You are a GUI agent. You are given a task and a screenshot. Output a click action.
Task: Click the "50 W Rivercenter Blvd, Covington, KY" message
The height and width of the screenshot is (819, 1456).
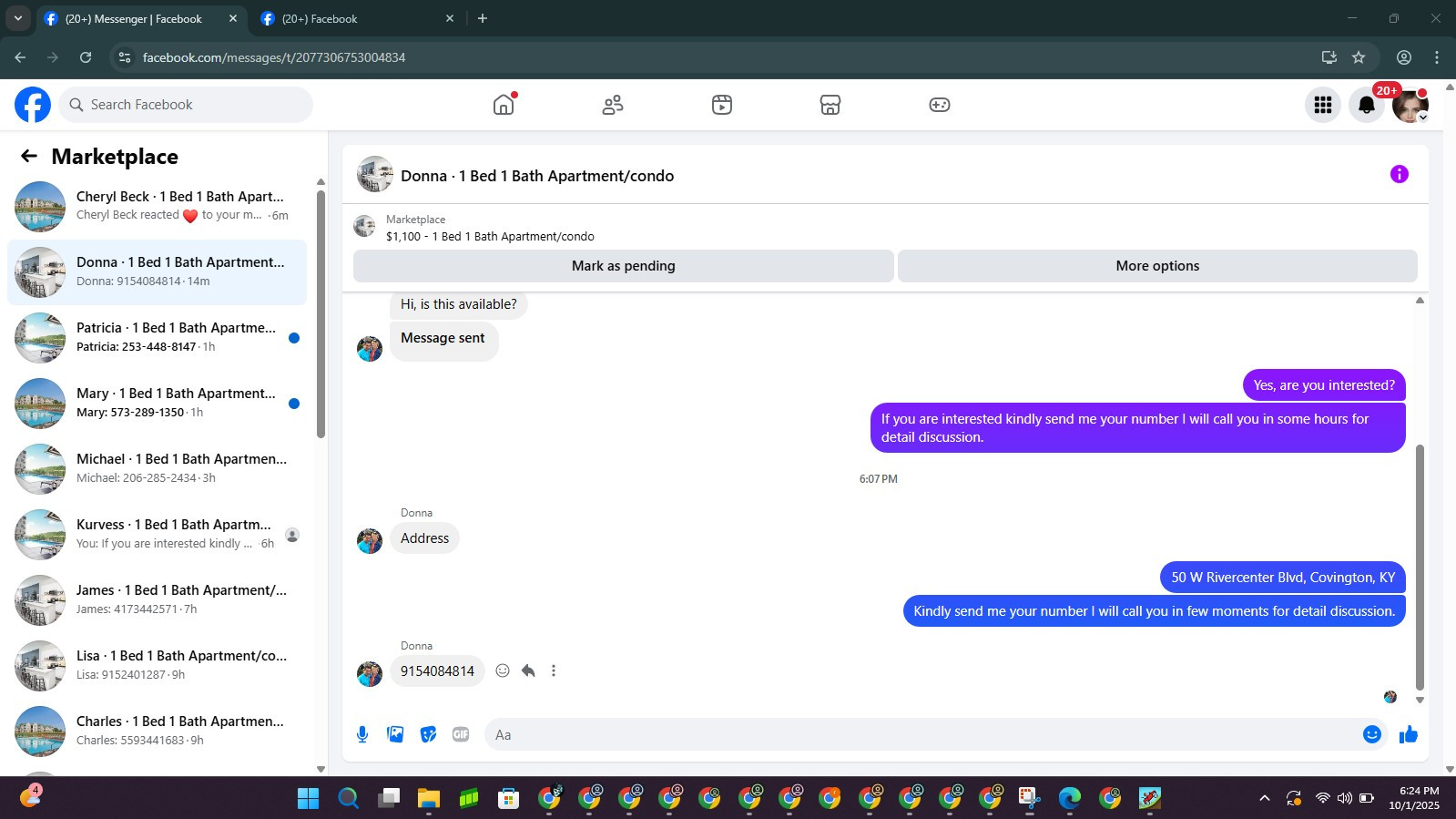click(1283, 578)
